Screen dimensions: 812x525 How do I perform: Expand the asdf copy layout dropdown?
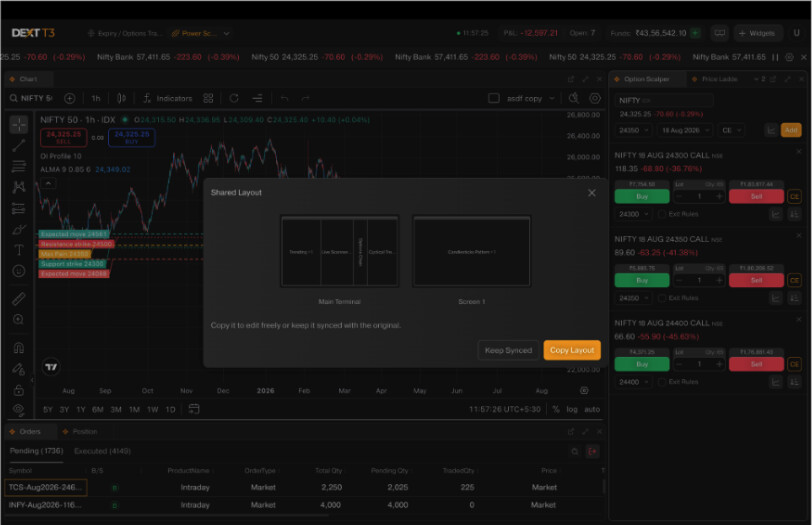tap(552, 98)
